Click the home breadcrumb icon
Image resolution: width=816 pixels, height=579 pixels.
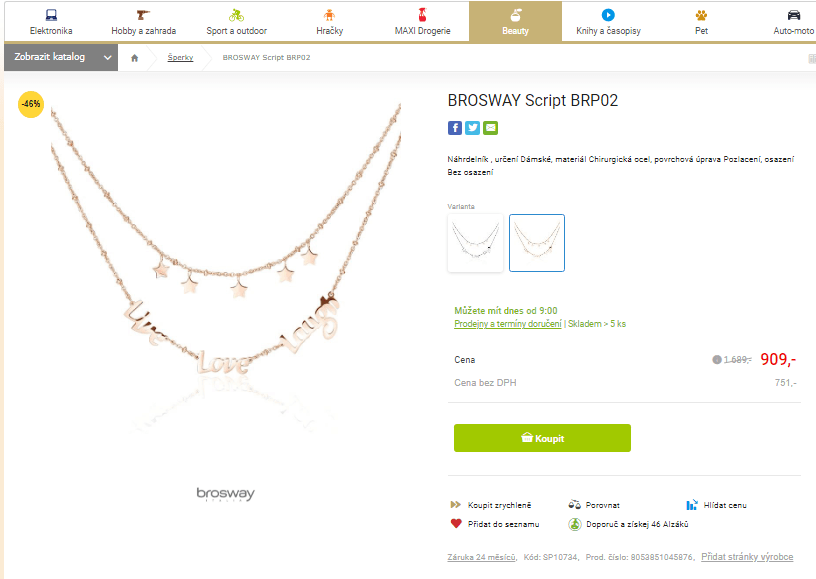pos(135,58)
